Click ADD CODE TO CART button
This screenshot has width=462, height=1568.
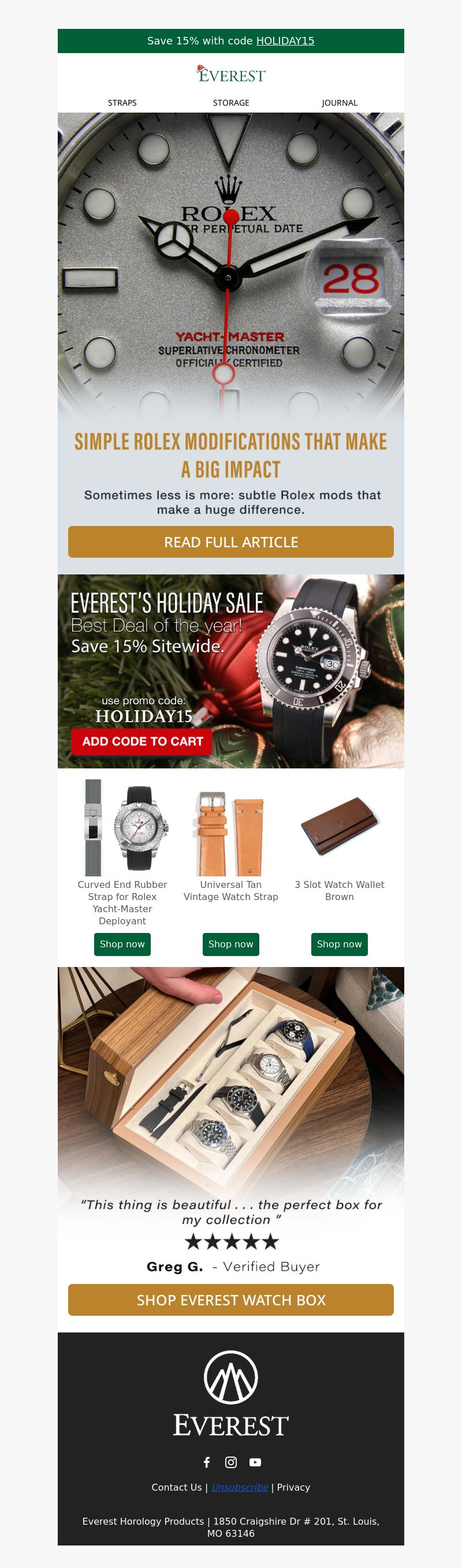[143, 741]
